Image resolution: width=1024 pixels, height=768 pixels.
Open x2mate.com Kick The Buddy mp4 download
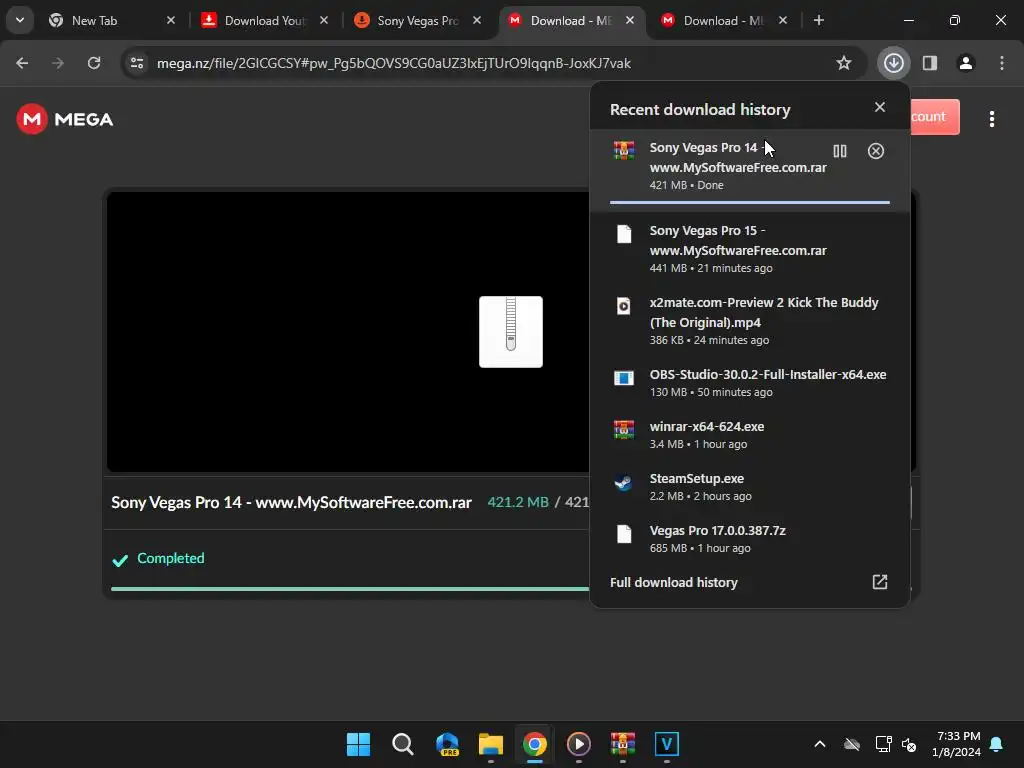click(x=750, y=321)
